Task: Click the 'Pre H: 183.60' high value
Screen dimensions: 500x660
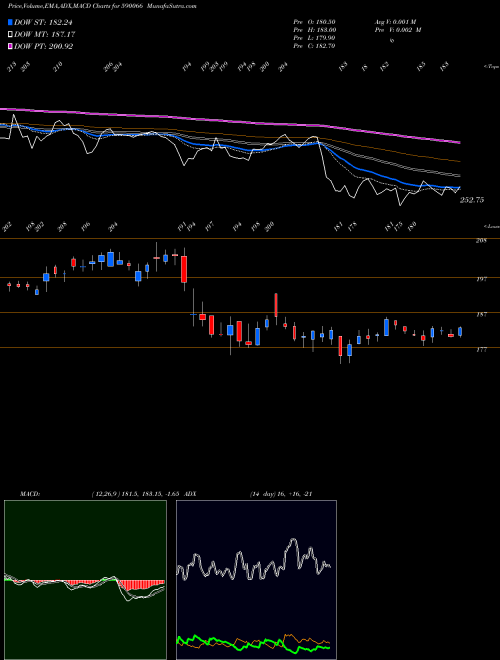Action: [314, 30]
